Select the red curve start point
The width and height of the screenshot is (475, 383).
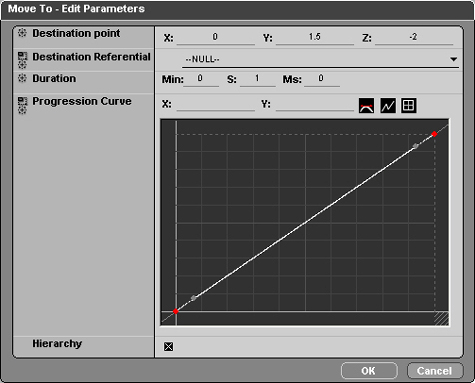176,311
